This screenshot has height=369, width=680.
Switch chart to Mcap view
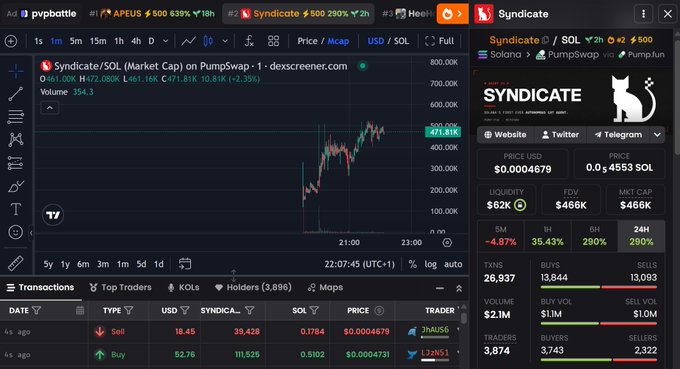pos(338,41)
